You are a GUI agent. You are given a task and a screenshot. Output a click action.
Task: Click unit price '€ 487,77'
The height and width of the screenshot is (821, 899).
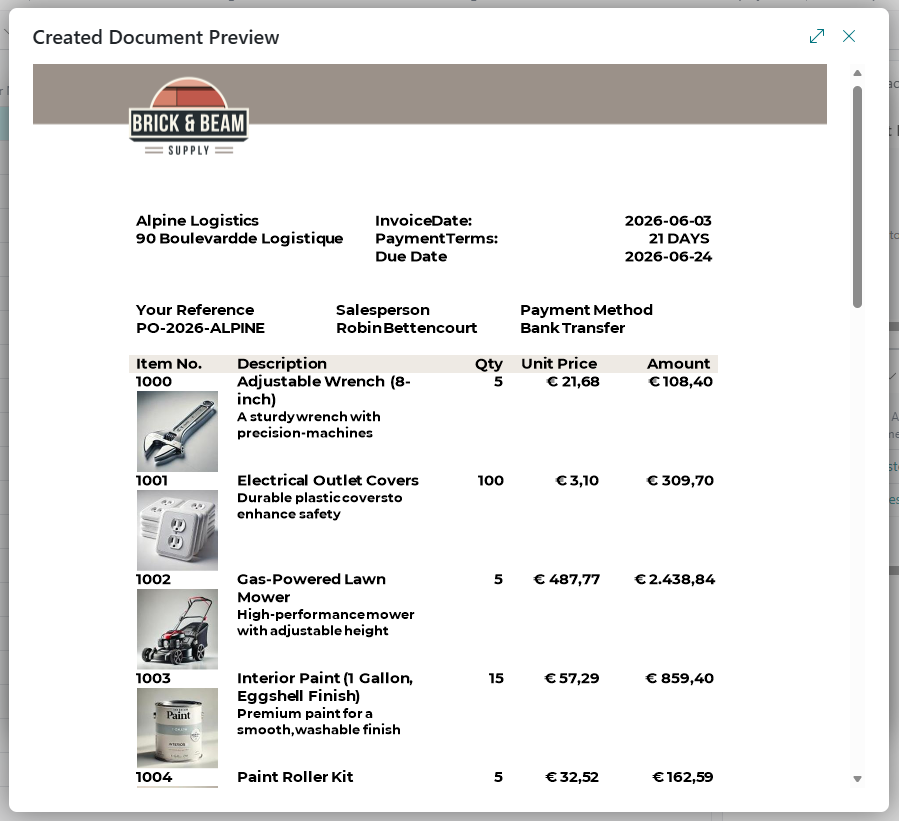[566, 579]
